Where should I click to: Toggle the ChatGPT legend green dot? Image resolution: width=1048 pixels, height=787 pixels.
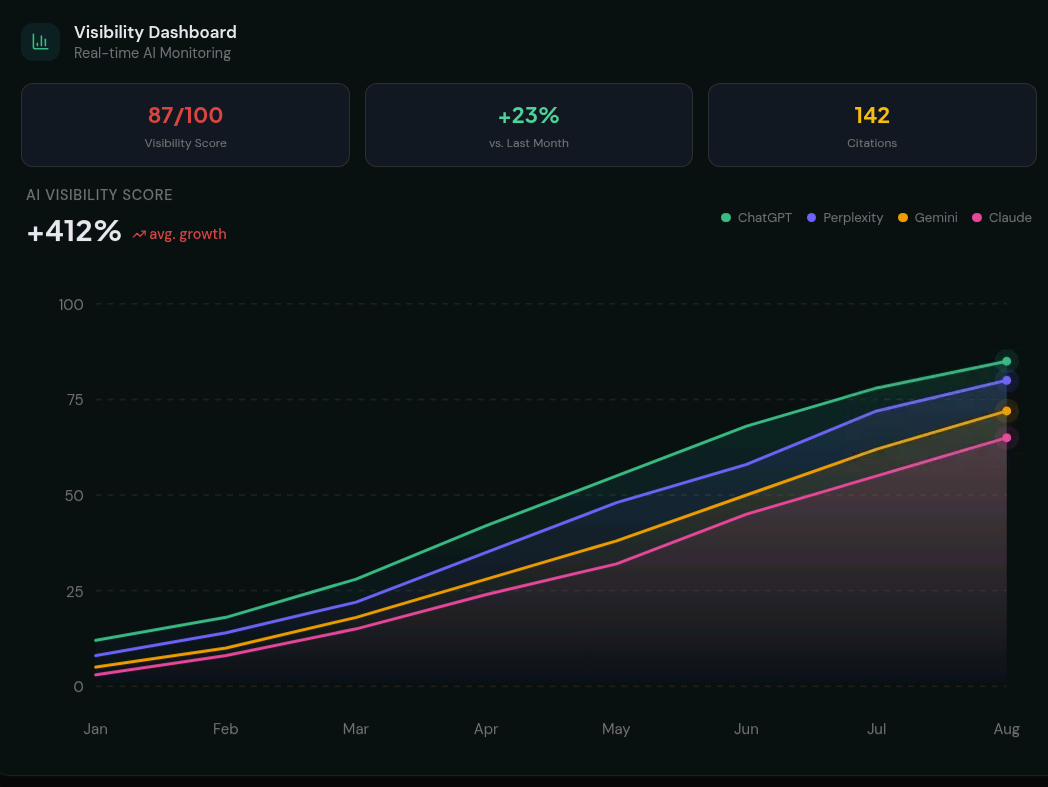(x=726, y=217)
